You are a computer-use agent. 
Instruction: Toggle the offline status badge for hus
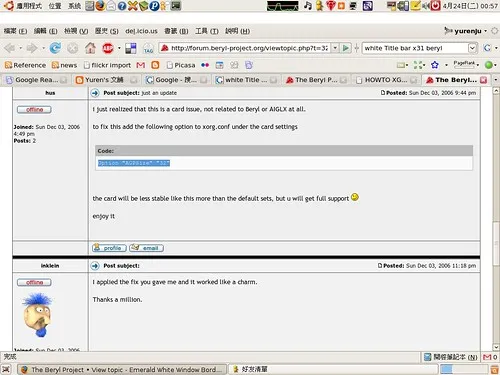tap(34, 109)
